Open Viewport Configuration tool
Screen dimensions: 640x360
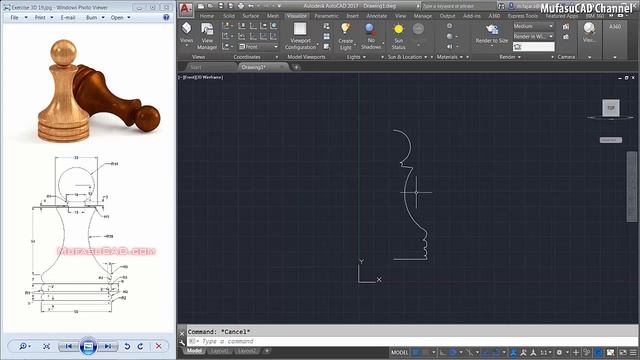(x=300, y=36)
